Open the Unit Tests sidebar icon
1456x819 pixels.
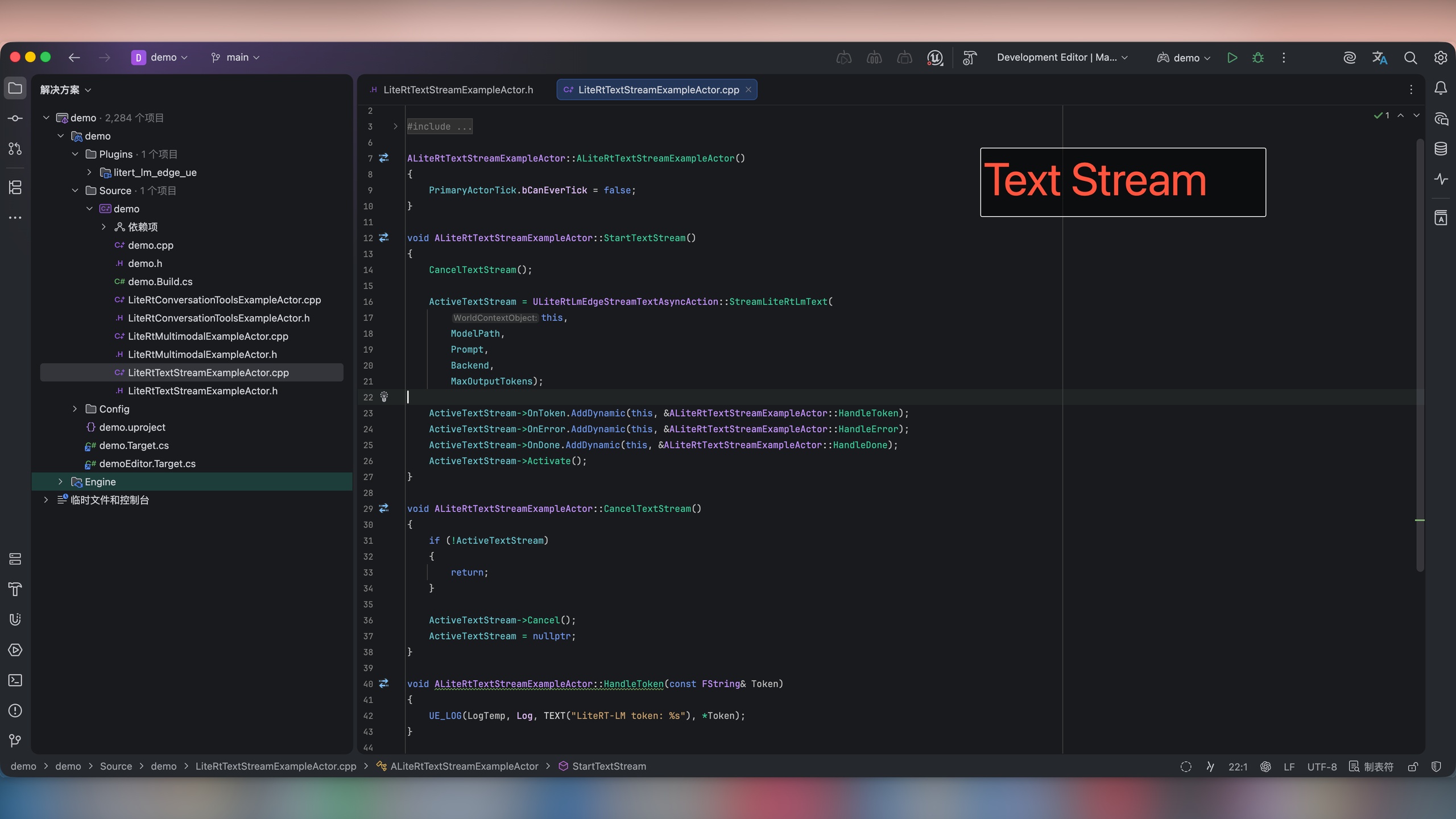click(x=15, y=619)
